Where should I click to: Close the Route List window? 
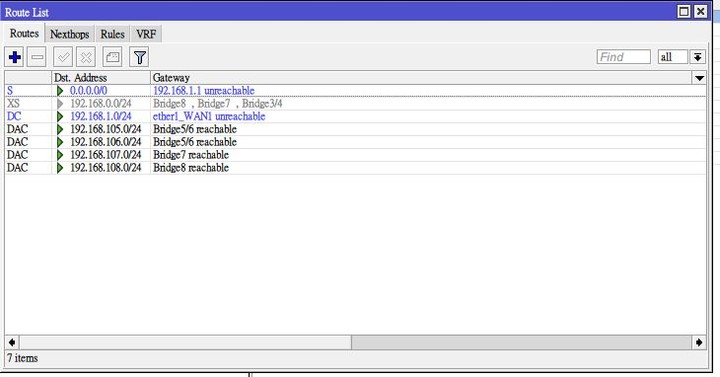pos(700,11)
